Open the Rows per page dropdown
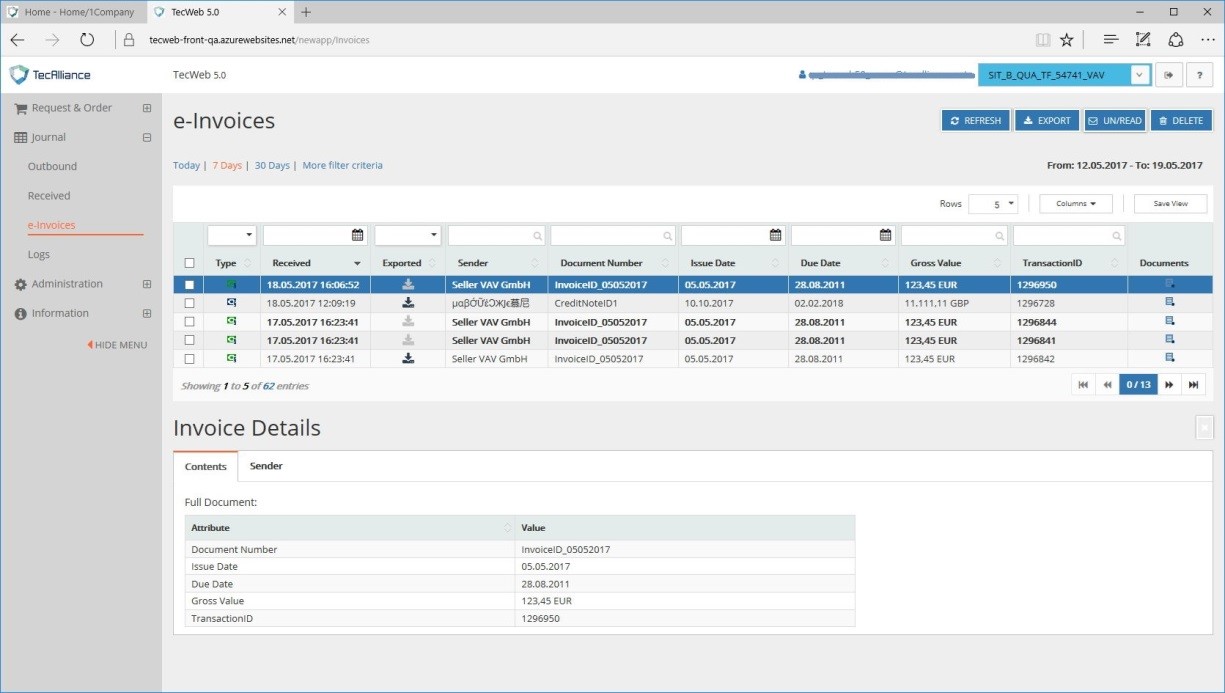This screenshot has width=1225, height=693. [x=993, y=203]
